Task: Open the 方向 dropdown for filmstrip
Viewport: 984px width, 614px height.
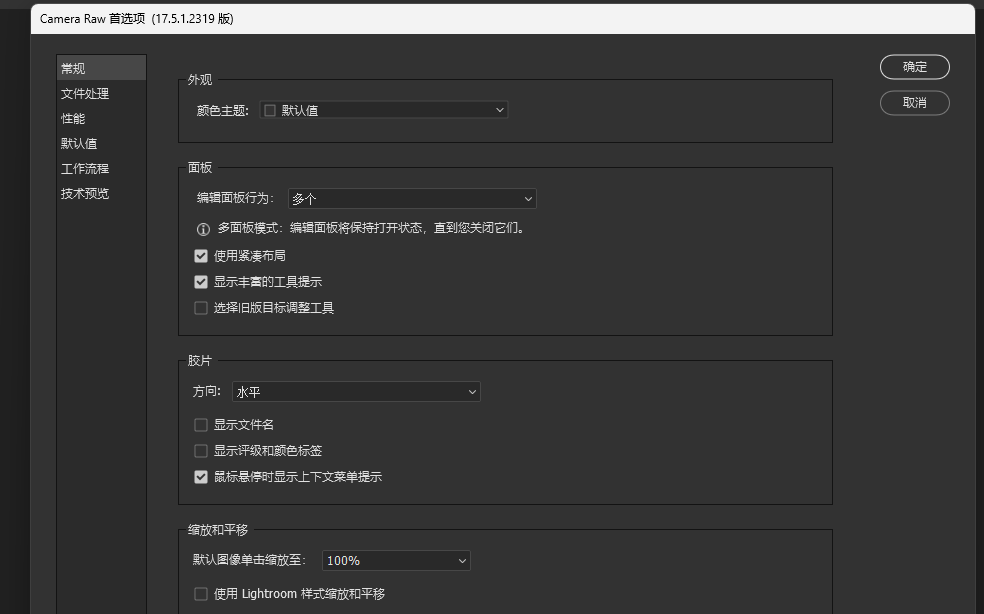Action: click(x=356, y=392)
